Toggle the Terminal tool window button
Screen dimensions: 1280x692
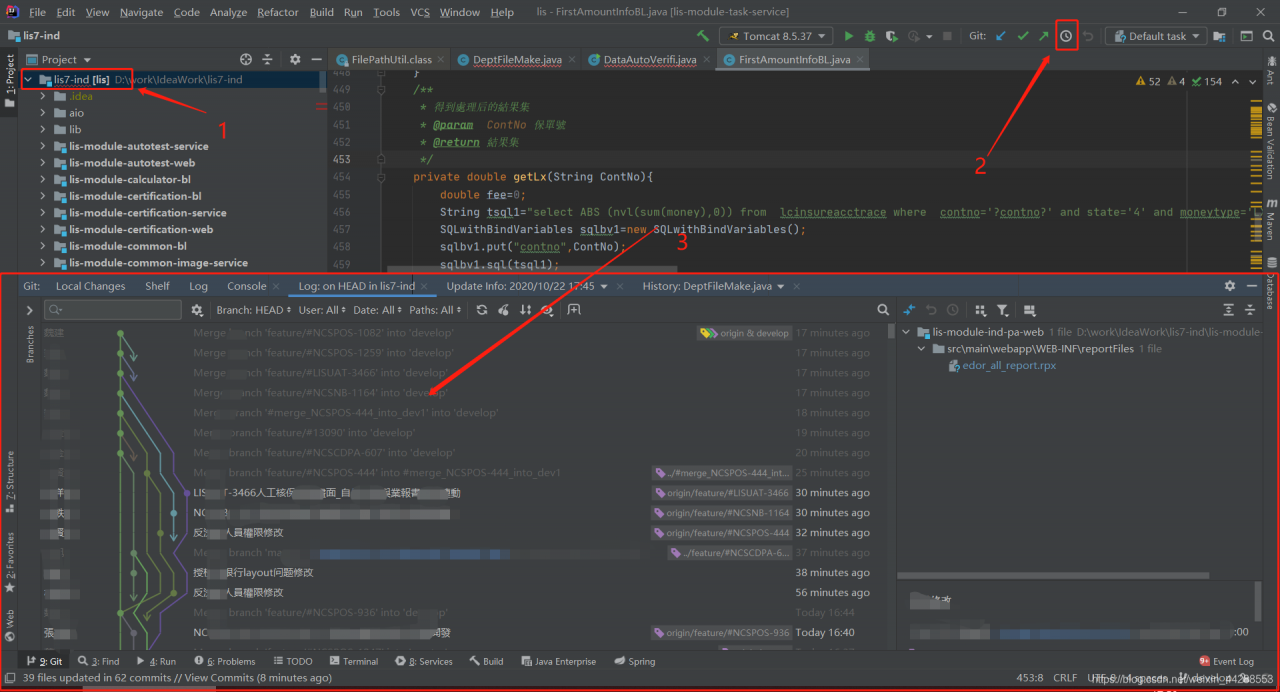pyautogui.click(x=353, y=661)
